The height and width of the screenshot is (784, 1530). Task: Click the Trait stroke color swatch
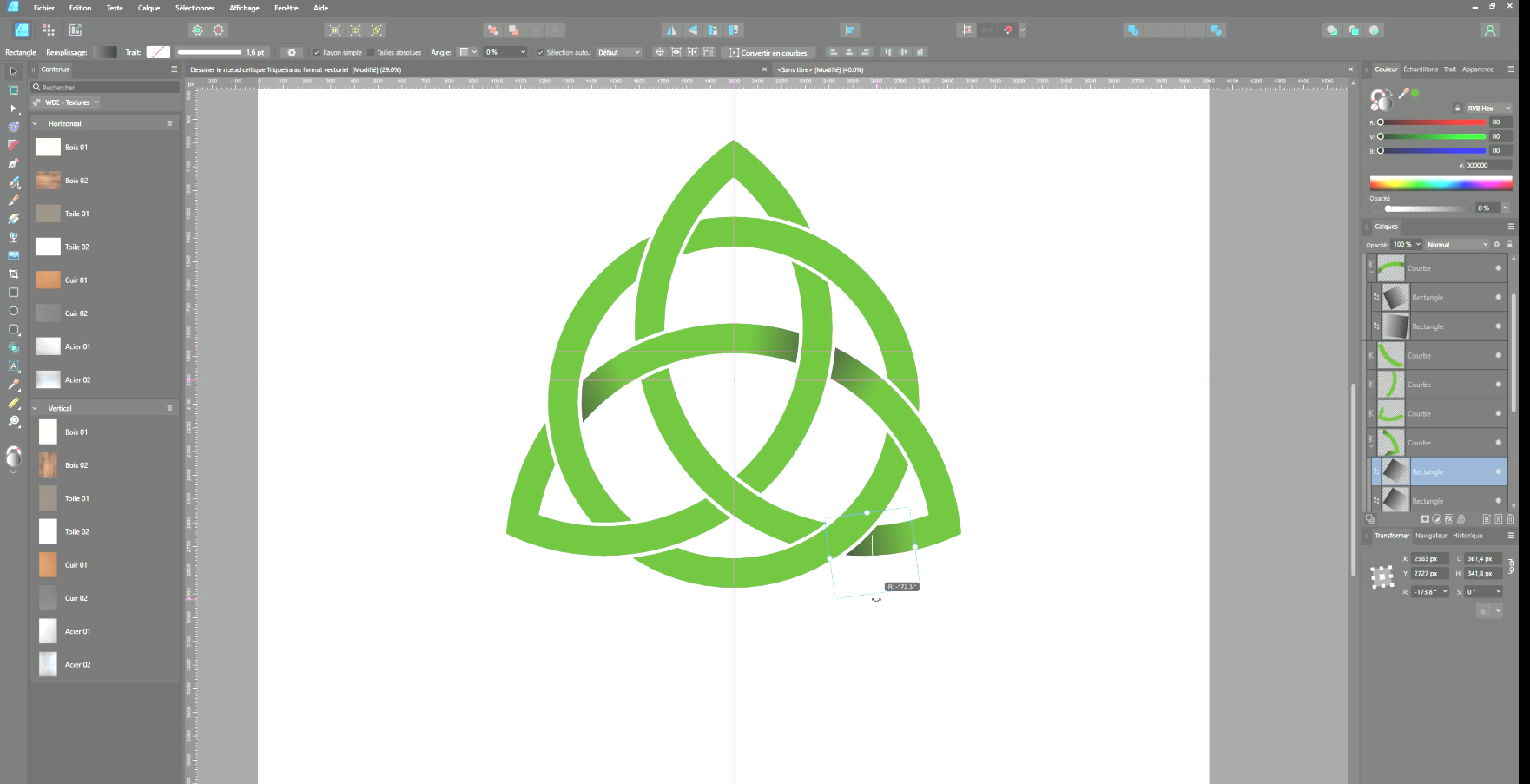tap(158, 52)
